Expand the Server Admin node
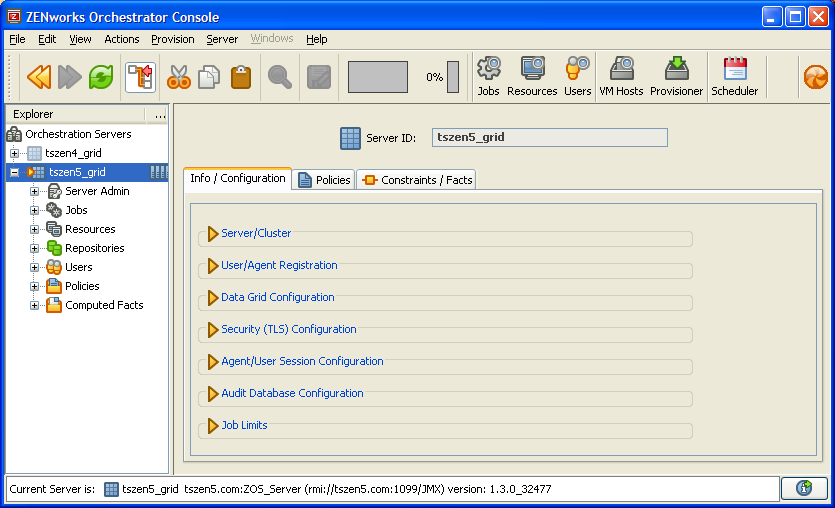 point(35,191)
